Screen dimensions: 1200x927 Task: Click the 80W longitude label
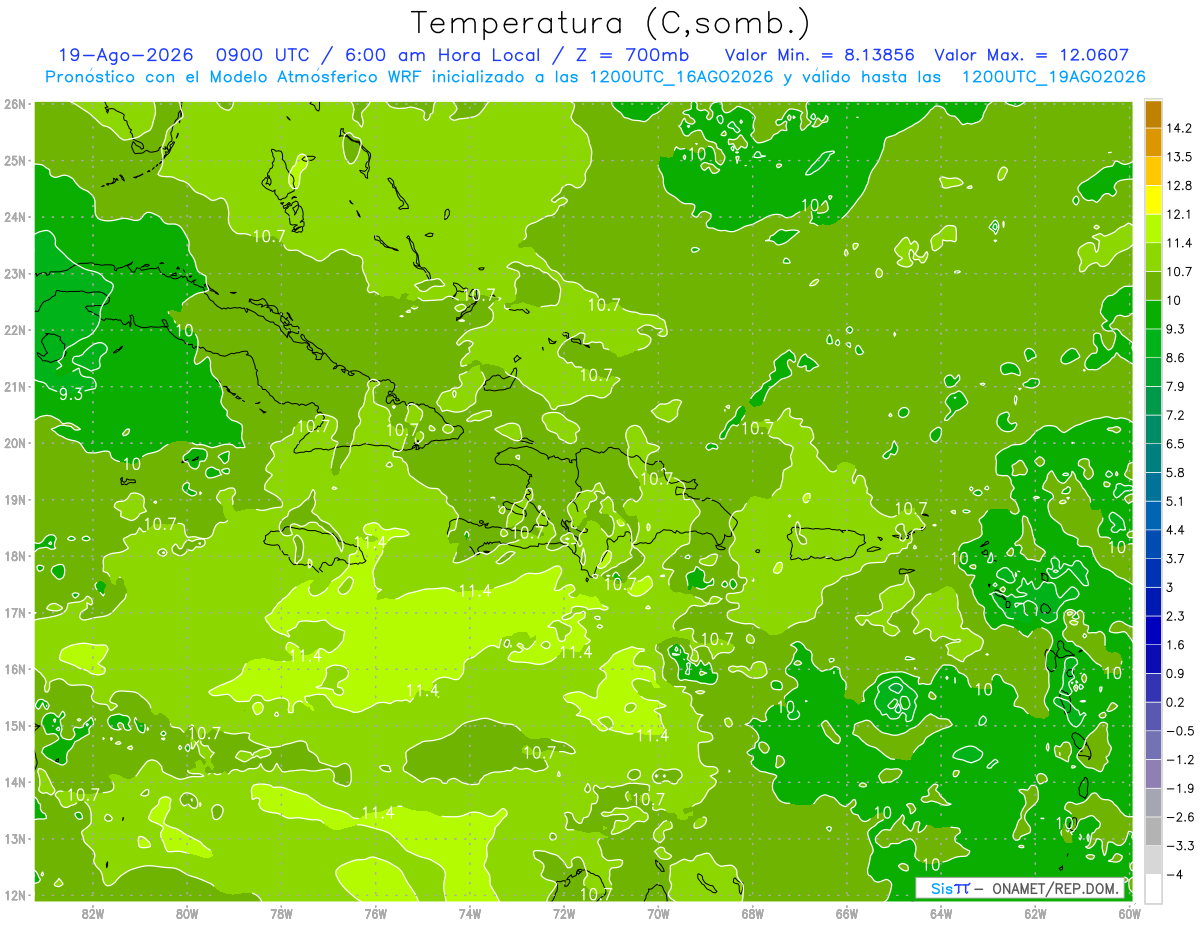(187, 913)
